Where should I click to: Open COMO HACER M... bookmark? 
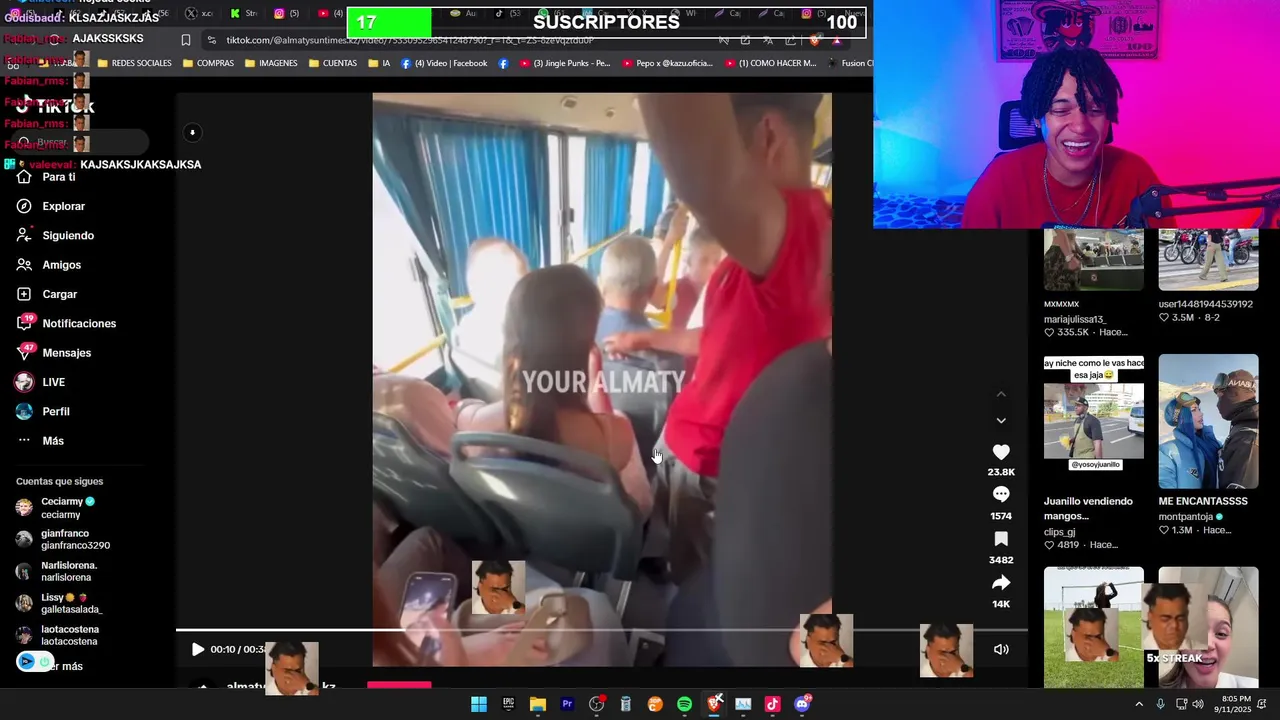click(x=770, y=63)
